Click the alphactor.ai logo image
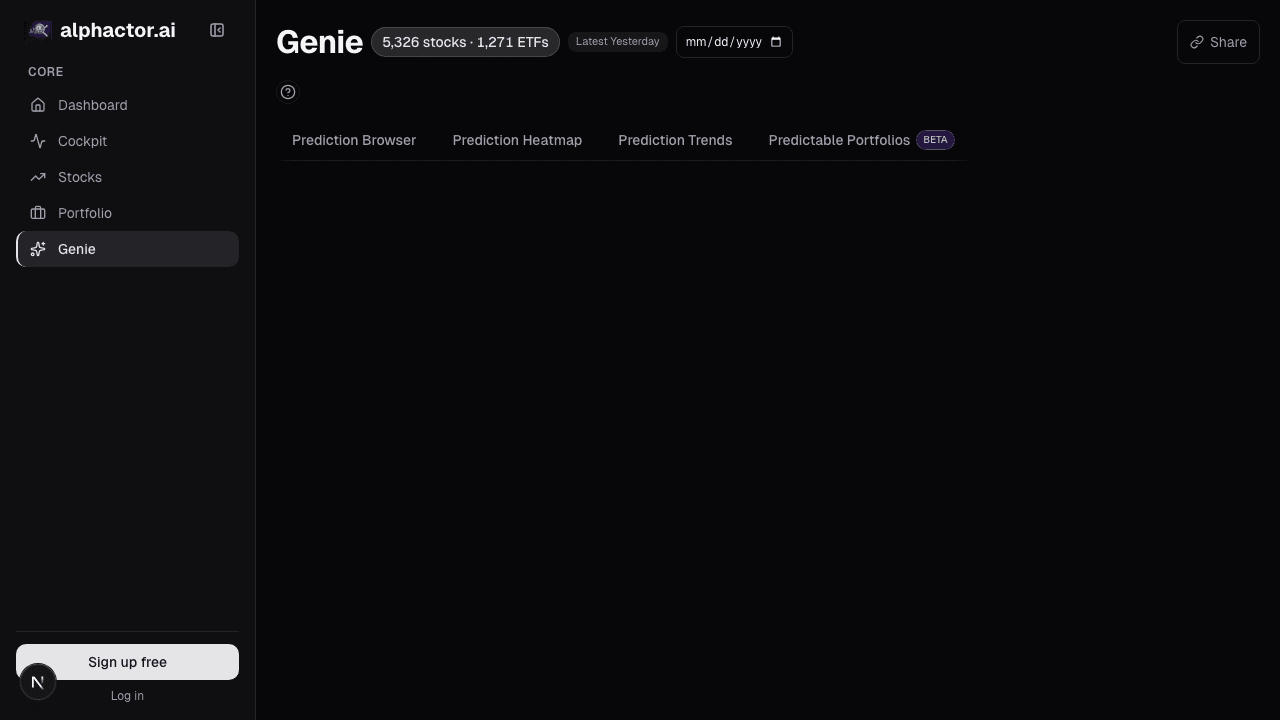Image resolution: width=1280 pixels, height=720 pixels. click(x=38, y=30)
